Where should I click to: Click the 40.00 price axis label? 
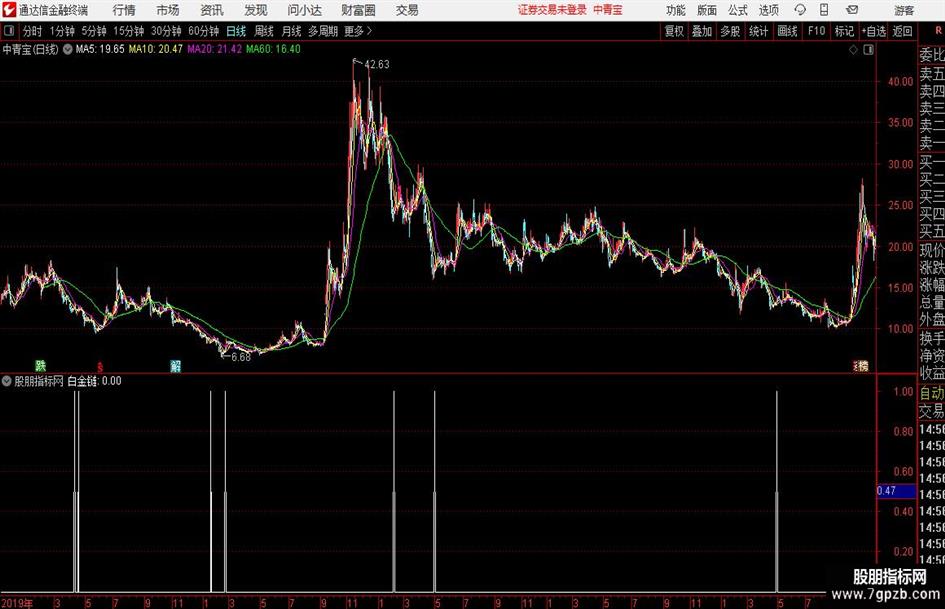[x=901, y=81]
